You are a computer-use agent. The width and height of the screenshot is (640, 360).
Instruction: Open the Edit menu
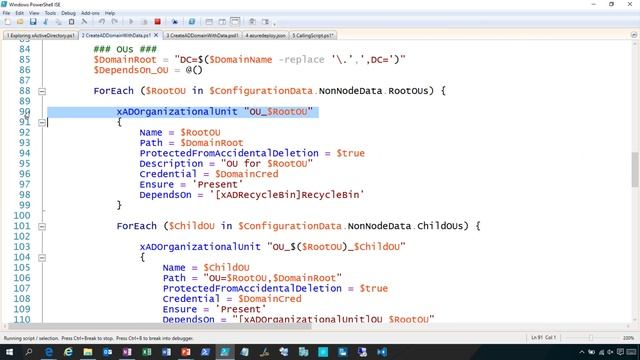[19, 13]
